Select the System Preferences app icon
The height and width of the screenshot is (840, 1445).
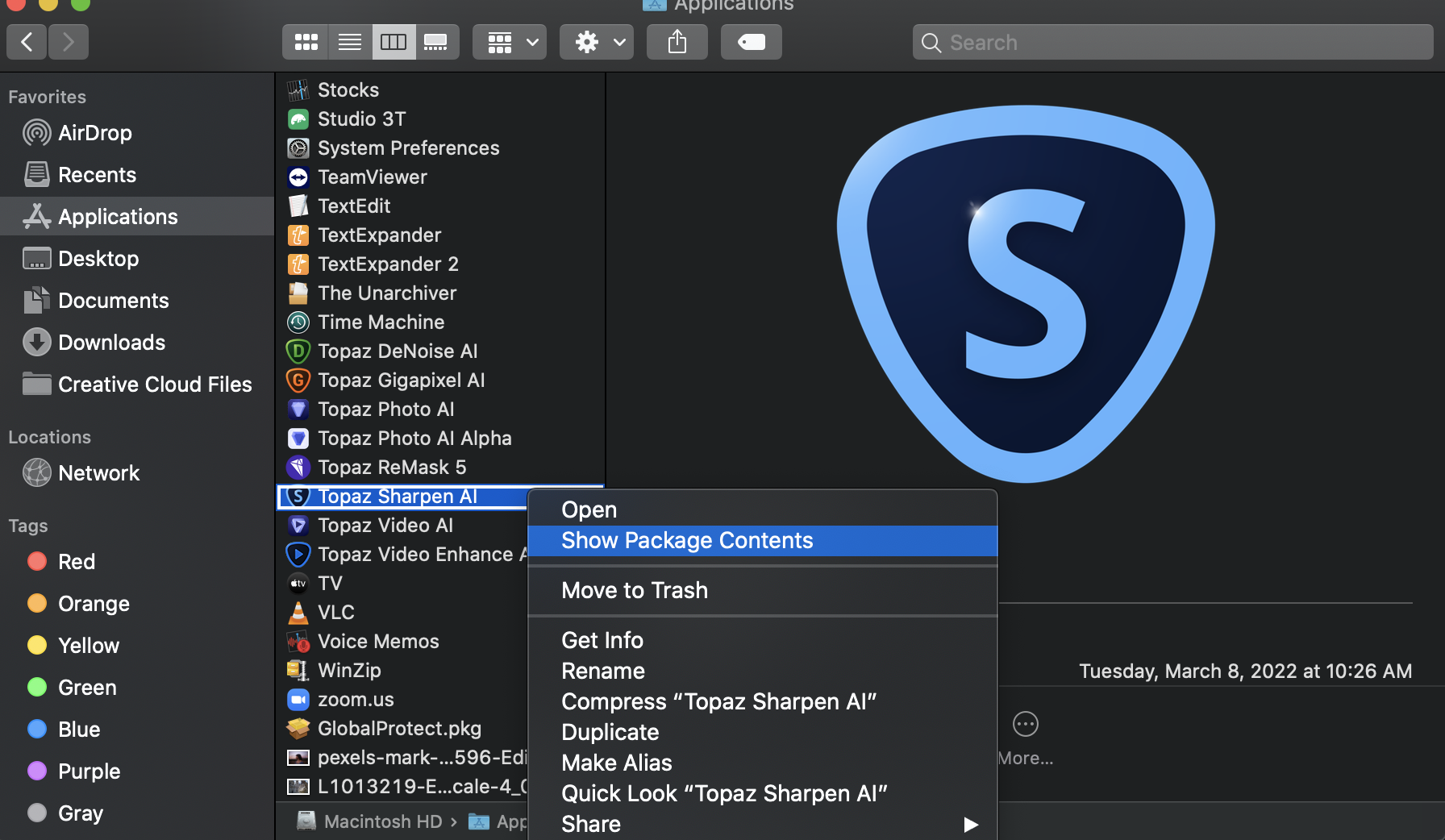tap(298, 148)
